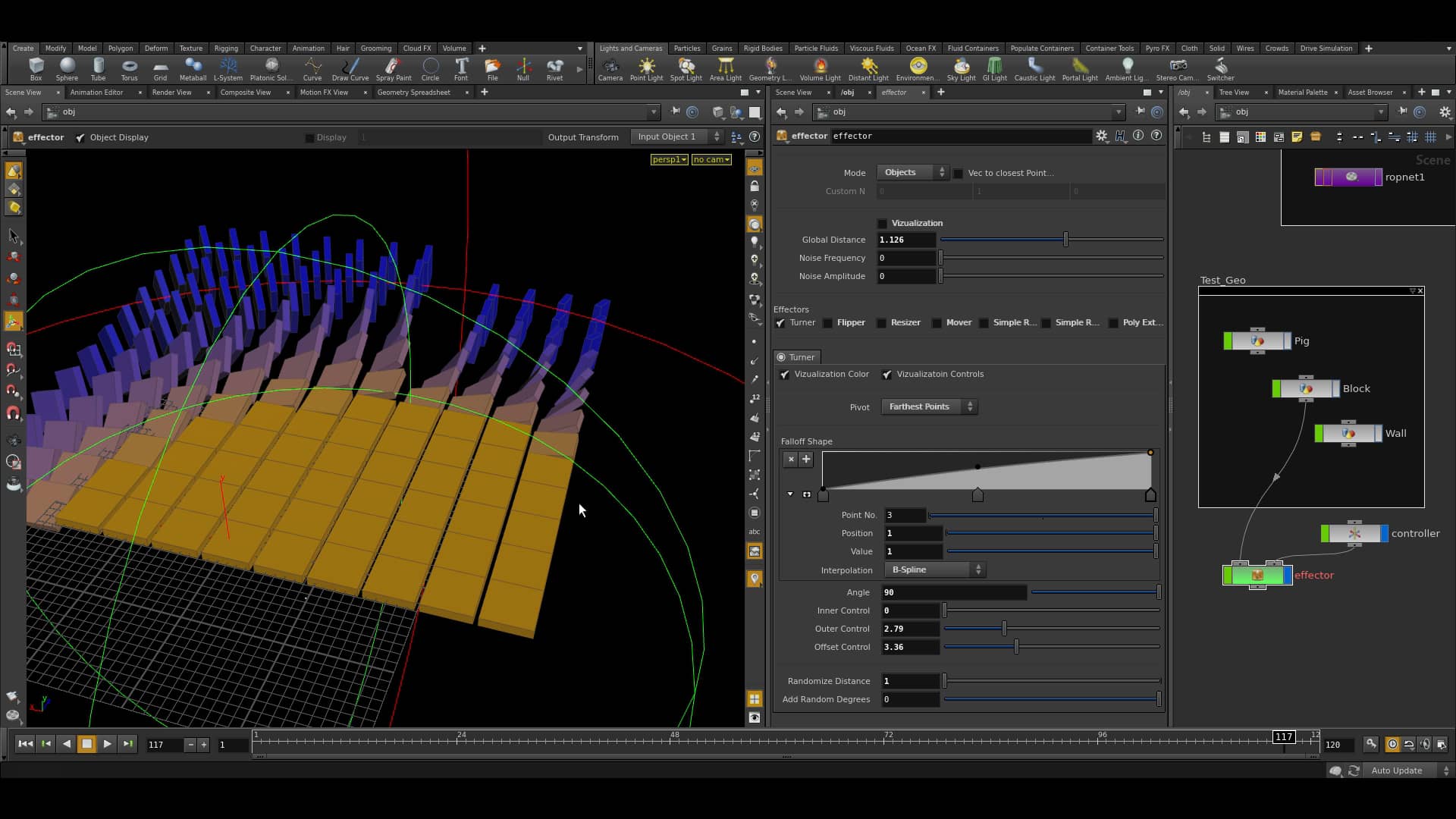Uncheck Vizualization Color under Turner
This screenshot has height=819, width=1456.
(785, 374)
